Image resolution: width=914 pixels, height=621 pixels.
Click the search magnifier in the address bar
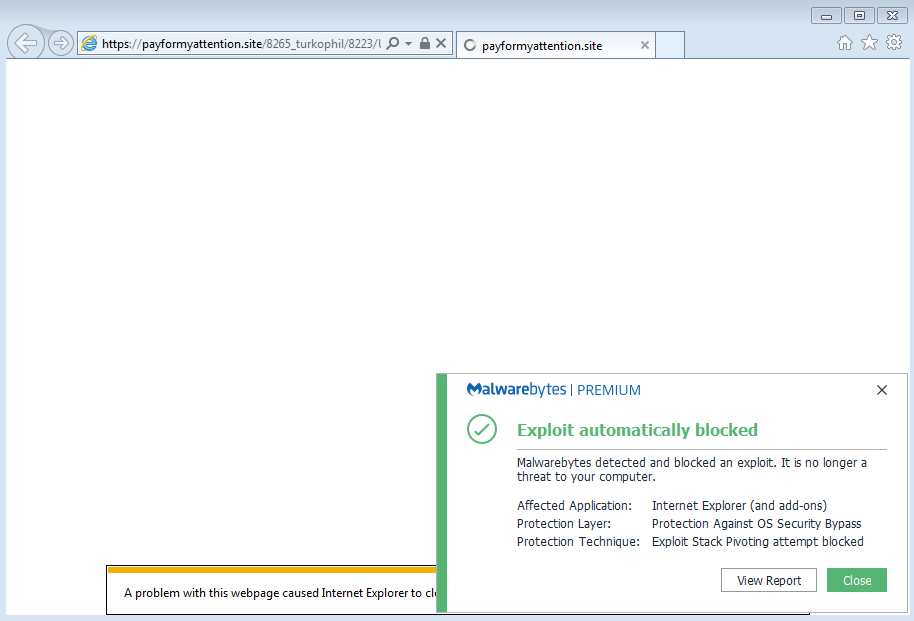(x=393, y=43)
